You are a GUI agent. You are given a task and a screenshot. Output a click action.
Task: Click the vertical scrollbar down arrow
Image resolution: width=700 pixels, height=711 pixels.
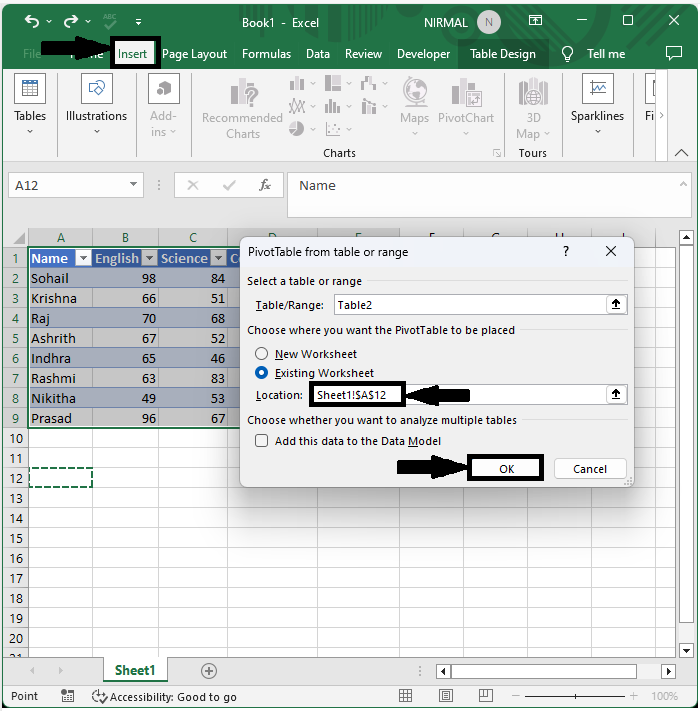[686, 650]
